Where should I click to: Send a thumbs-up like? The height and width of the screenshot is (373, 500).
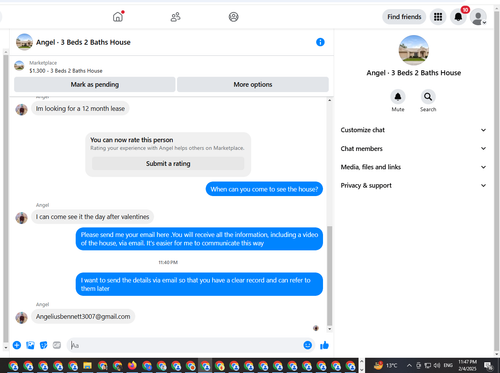point(324,345)
